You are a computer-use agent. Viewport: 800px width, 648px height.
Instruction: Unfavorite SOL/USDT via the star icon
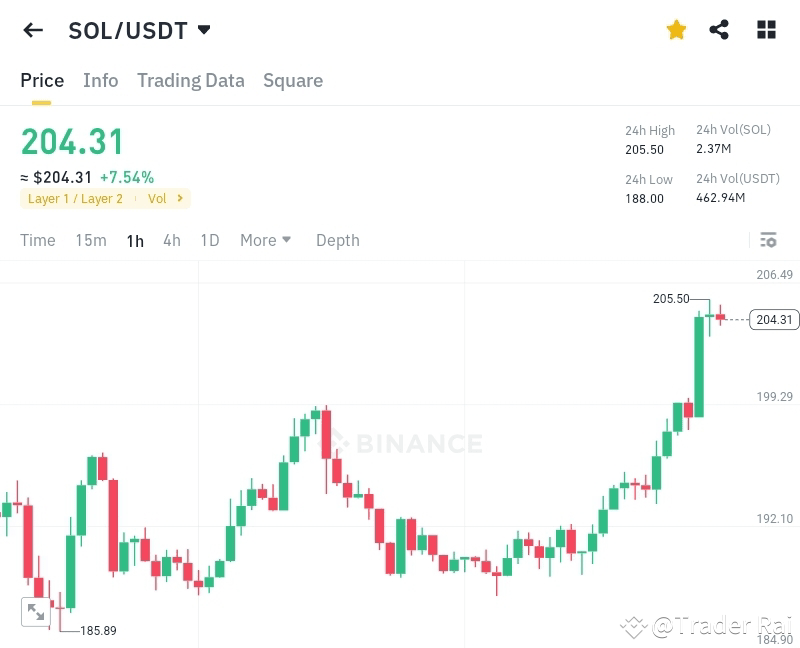(x=676, y=30)
